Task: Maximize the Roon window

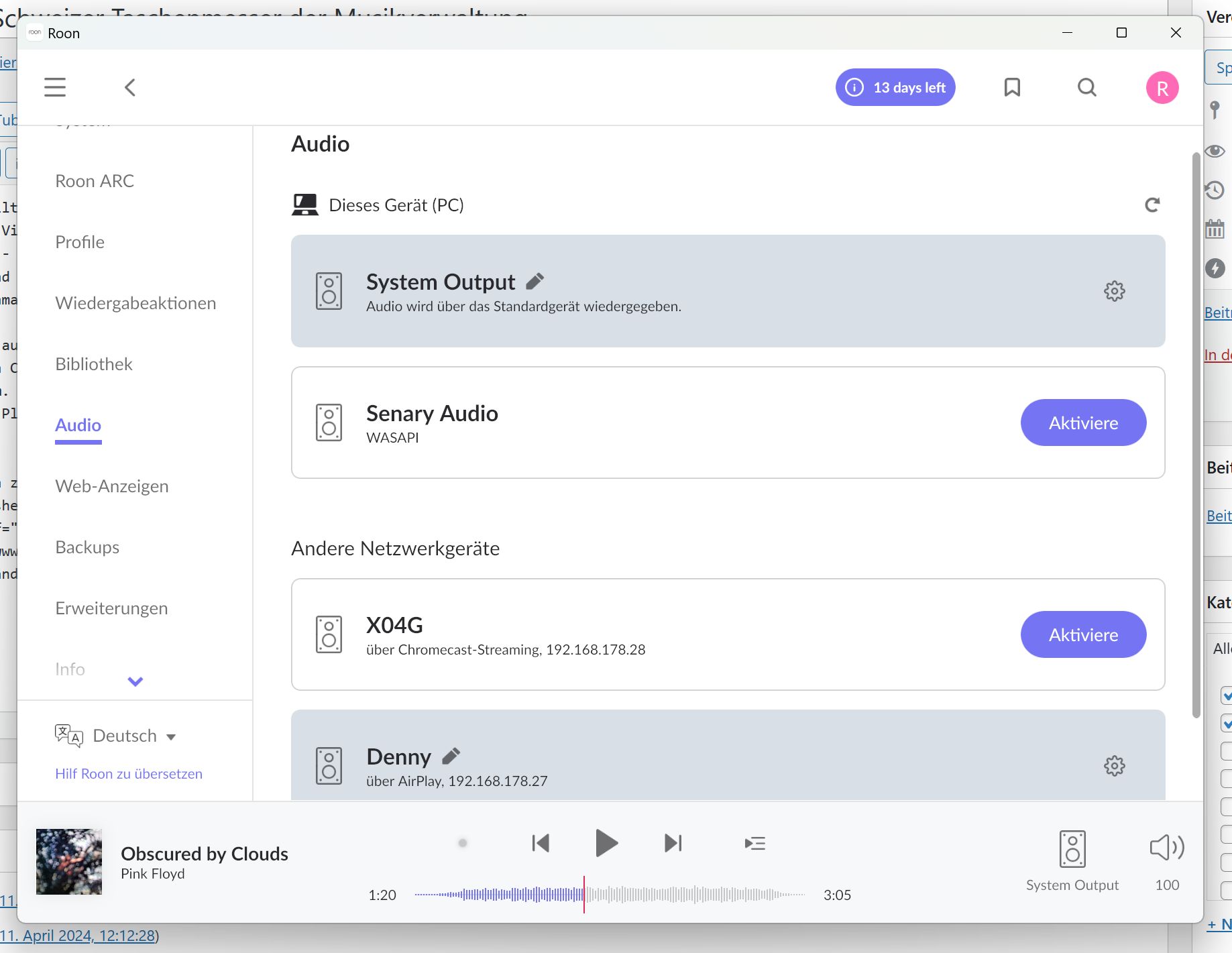Action: pos(1121,32)
